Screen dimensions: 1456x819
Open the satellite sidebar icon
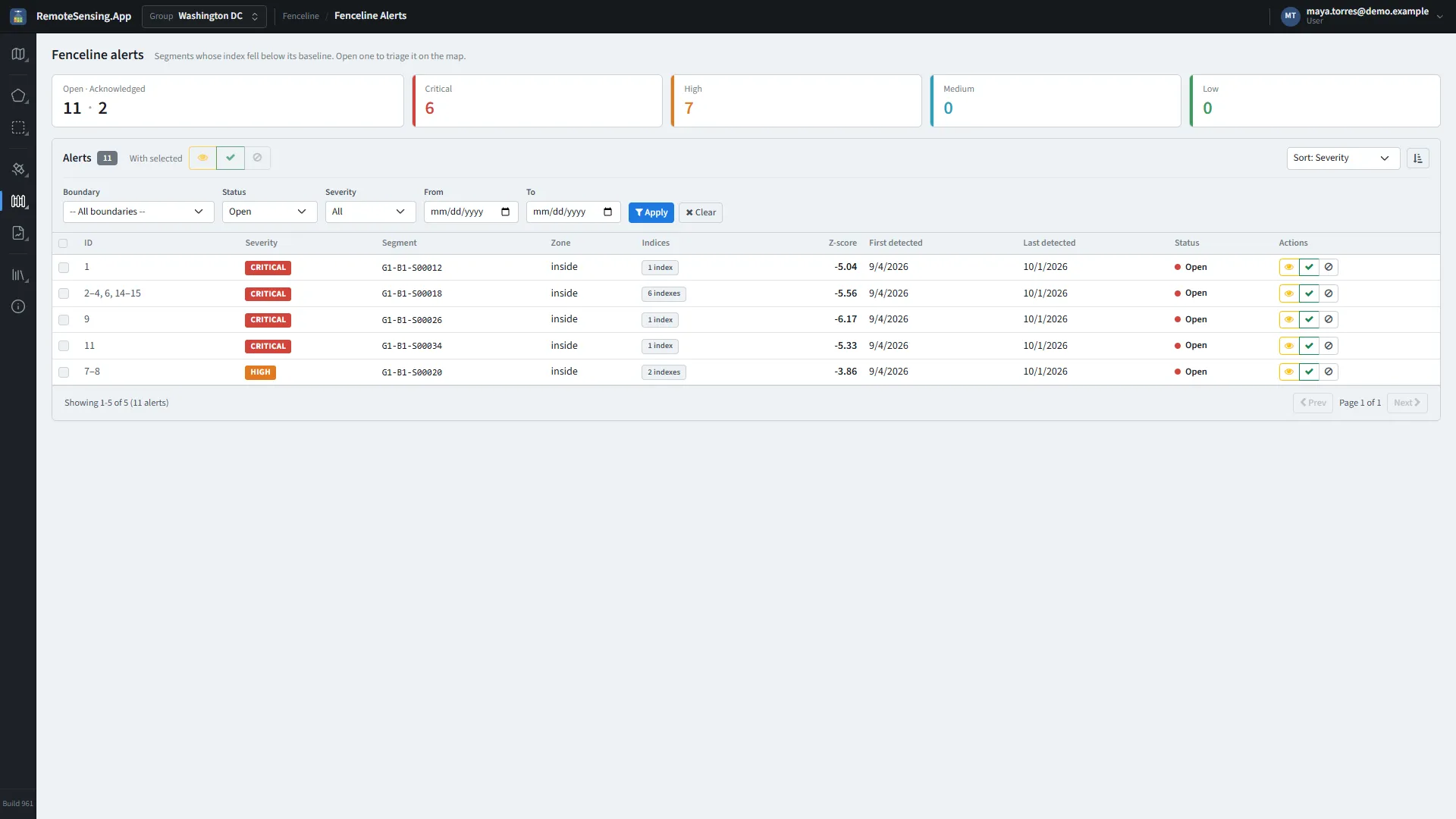pyautogui.click(x=18, y=169)
